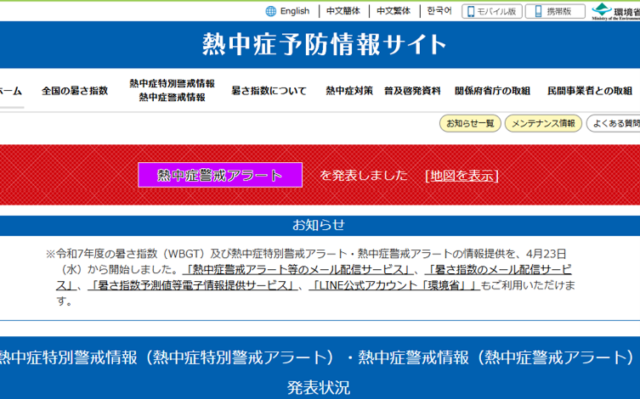This screenshot has width=640, height=399.
Task: Open 熱中症対策 menu item
Action: click(x=349, y=91)
